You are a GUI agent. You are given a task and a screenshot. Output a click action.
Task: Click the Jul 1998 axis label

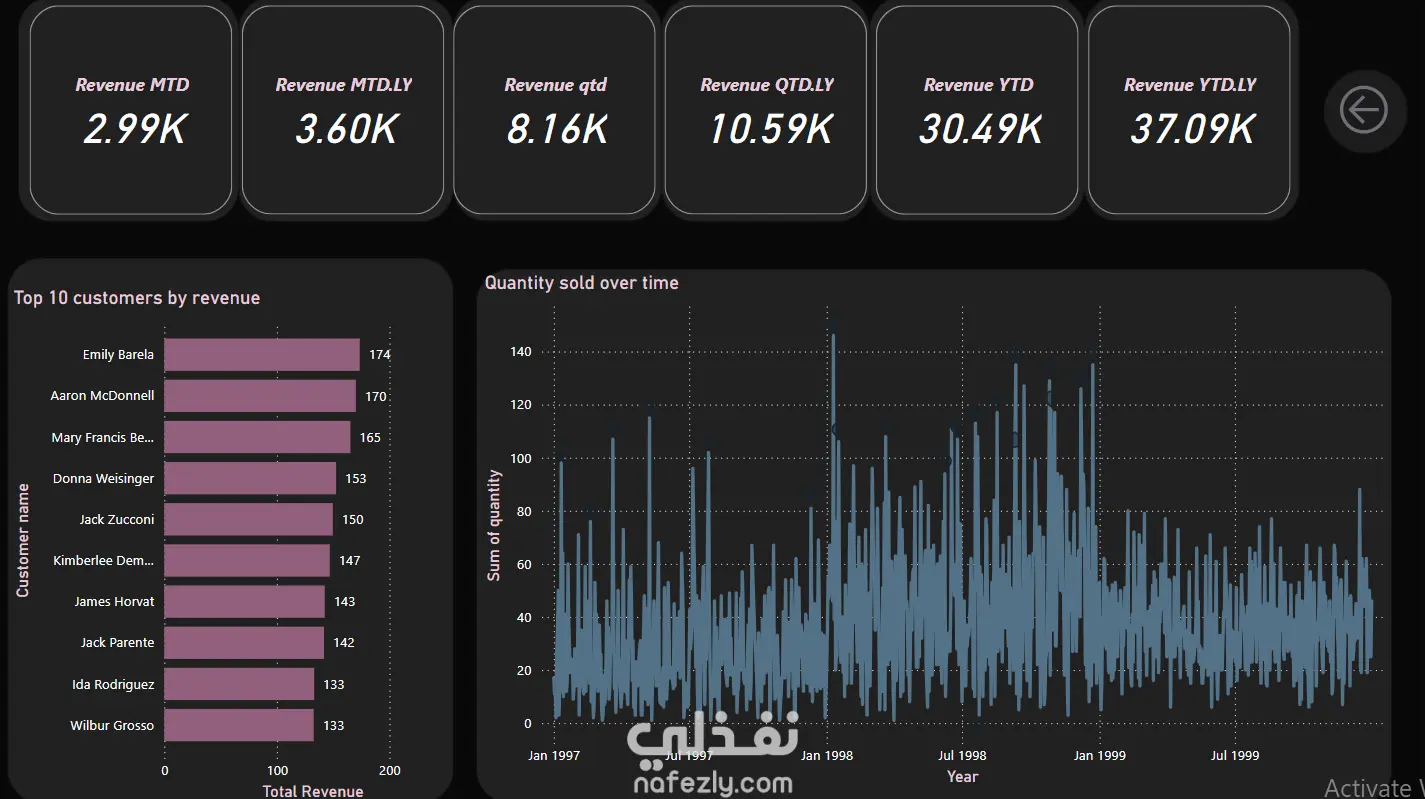(962, 755)
